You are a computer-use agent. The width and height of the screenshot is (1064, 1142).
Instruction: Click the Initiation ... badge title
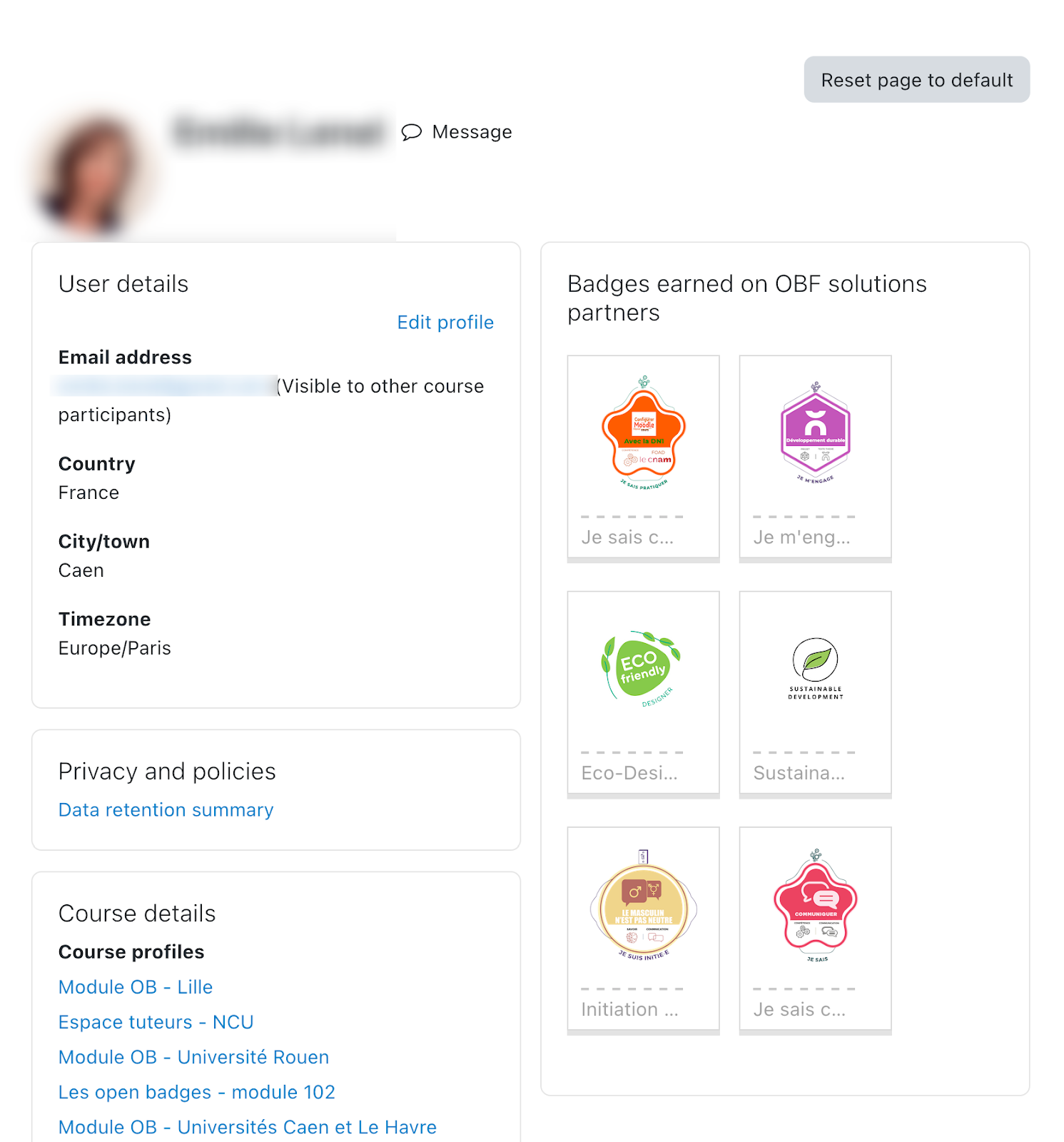[629, 1009]
